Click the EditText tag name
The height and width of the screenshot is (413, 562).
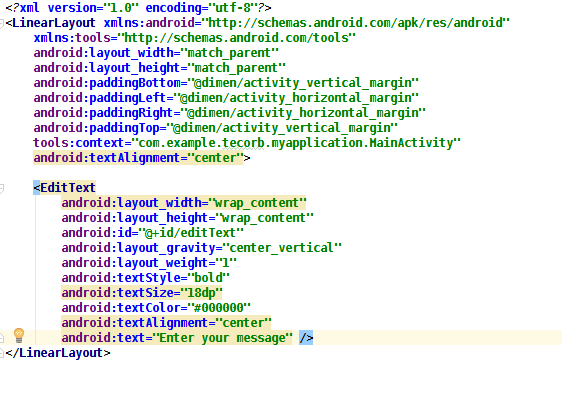tap(68, 188)
